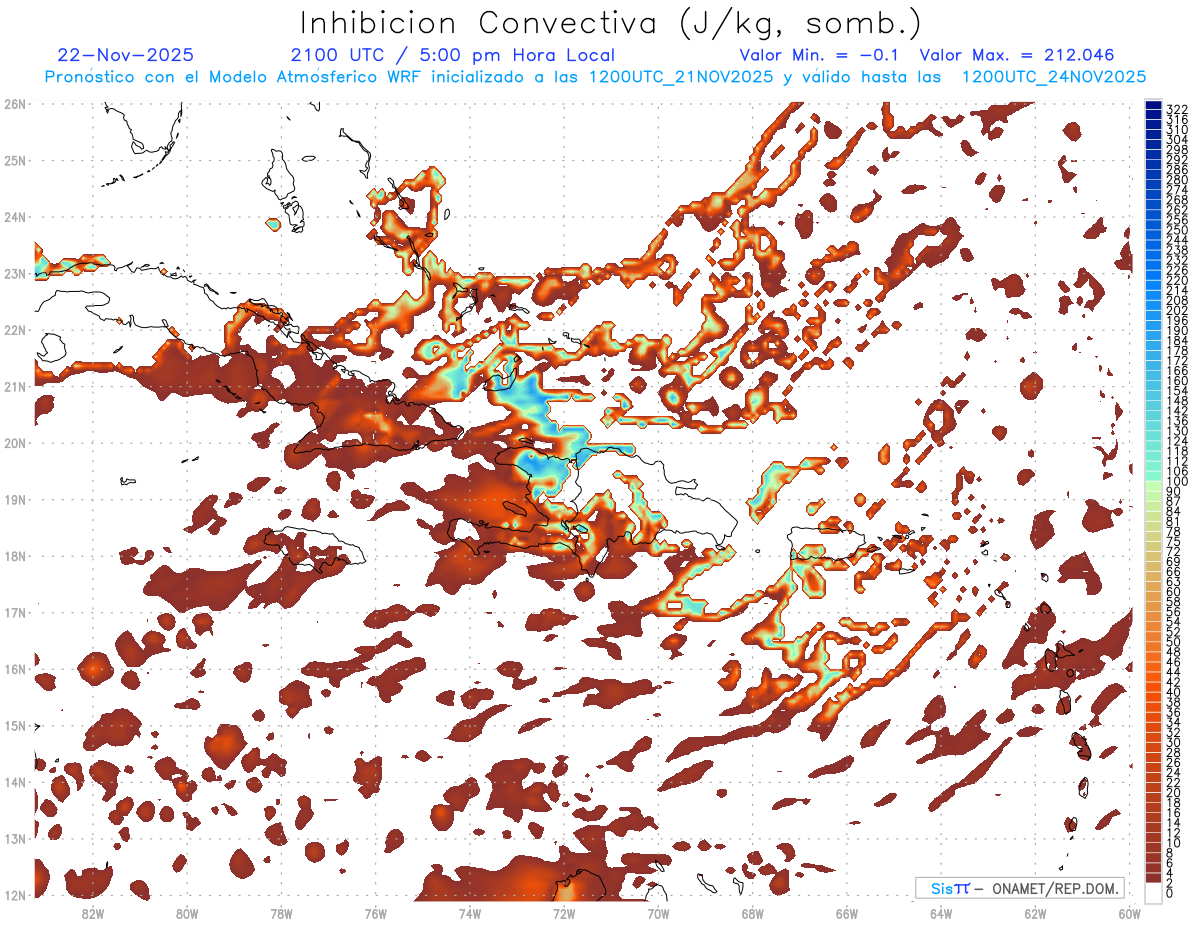Click the longitude label '74W'

click(470, 914)
